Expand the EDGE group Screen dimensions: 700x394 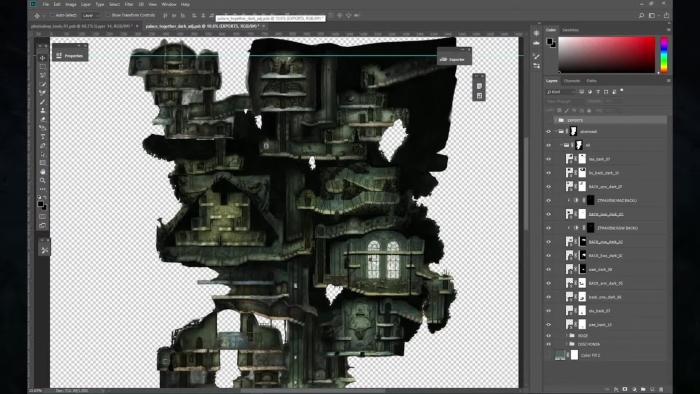coord(567,336)
